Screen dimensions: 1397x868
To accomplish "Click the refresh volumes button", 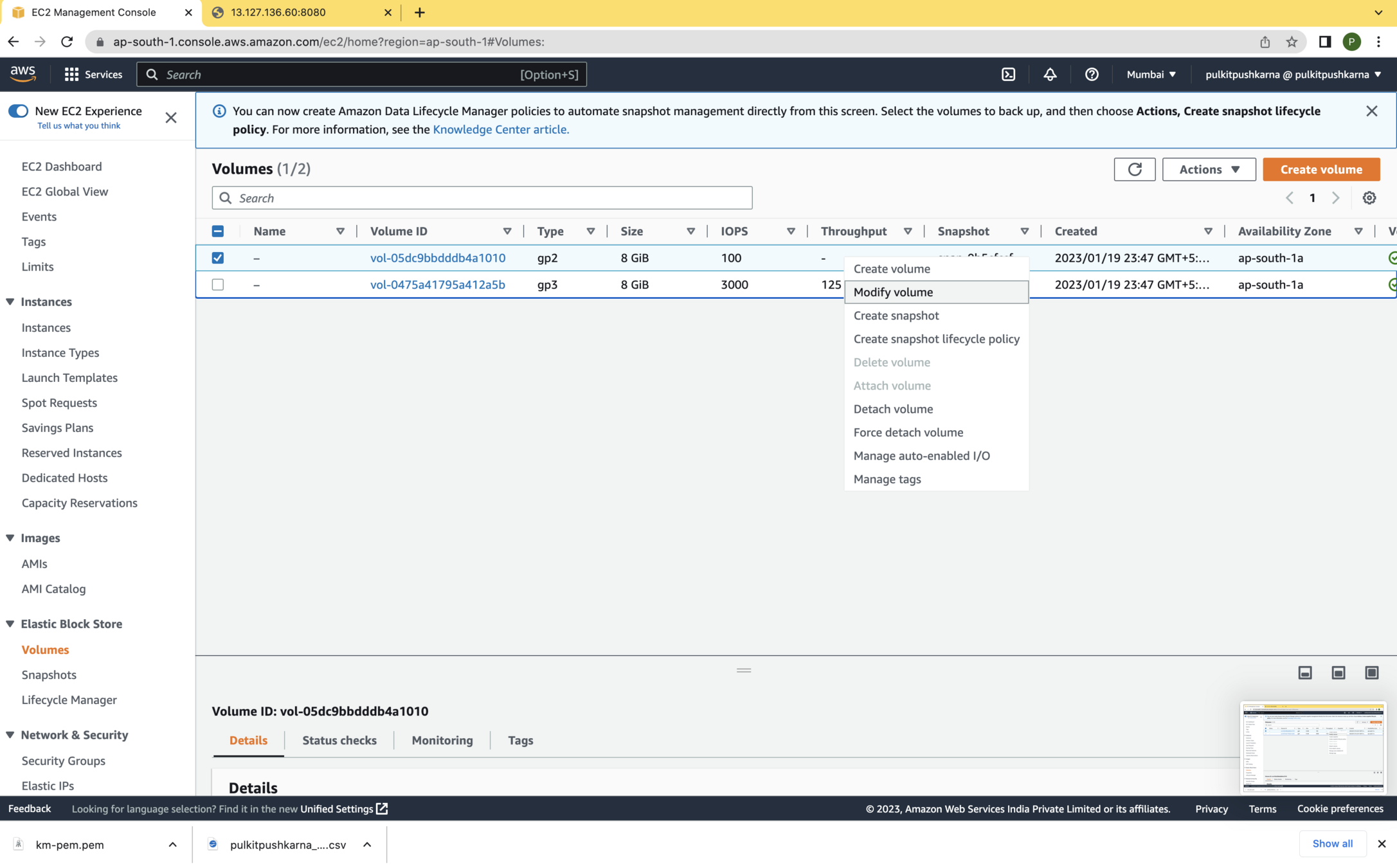I will coord(1134,169).
